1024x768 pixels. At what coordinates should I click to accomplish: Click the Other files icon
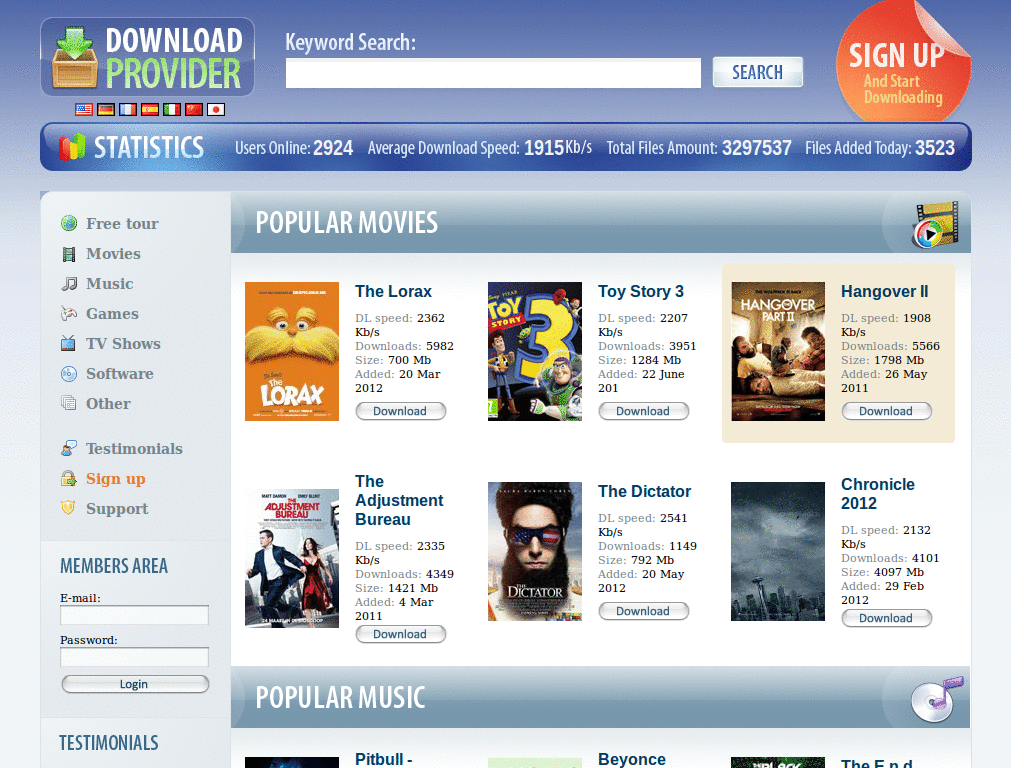(x=69, y=403)
